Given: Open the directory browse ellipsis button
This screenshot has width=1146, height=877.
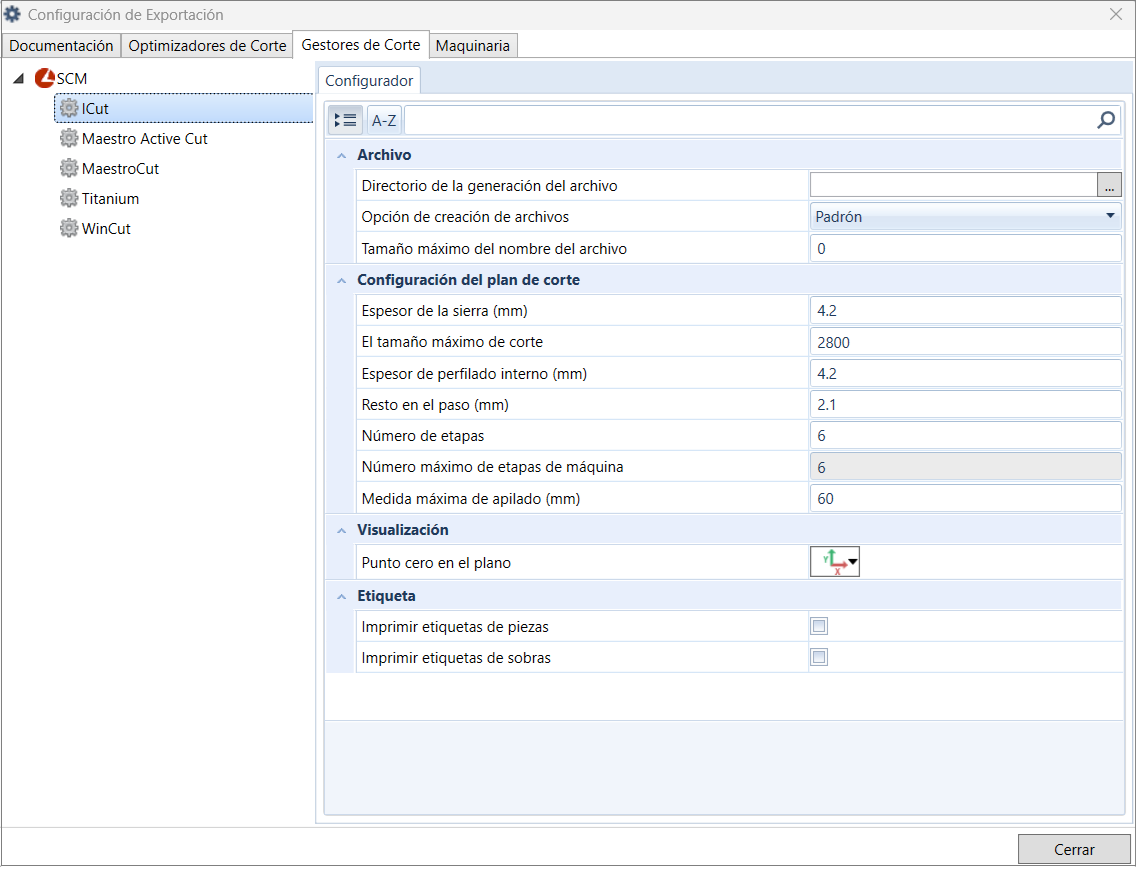Looking at the screenshot, I should click(1109, 186).
